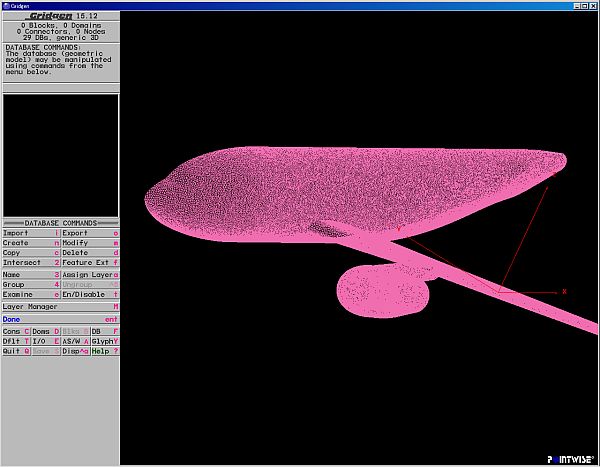This screenshot has height=467, width=600.
Task: Choose the Modify command
Action: coord(90,243)
